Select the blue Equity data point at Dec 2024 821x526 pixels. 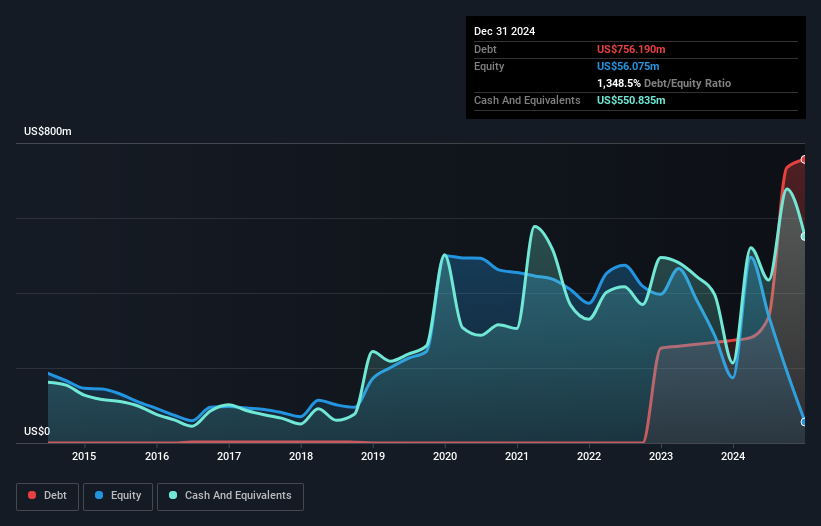[x=804, y=422]
